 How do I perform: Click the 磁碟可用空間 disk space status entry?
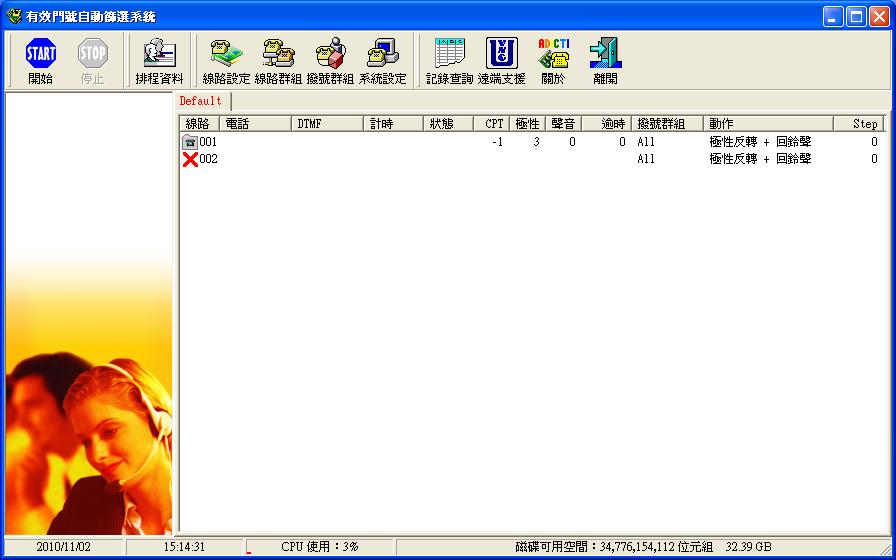point(643,547)
